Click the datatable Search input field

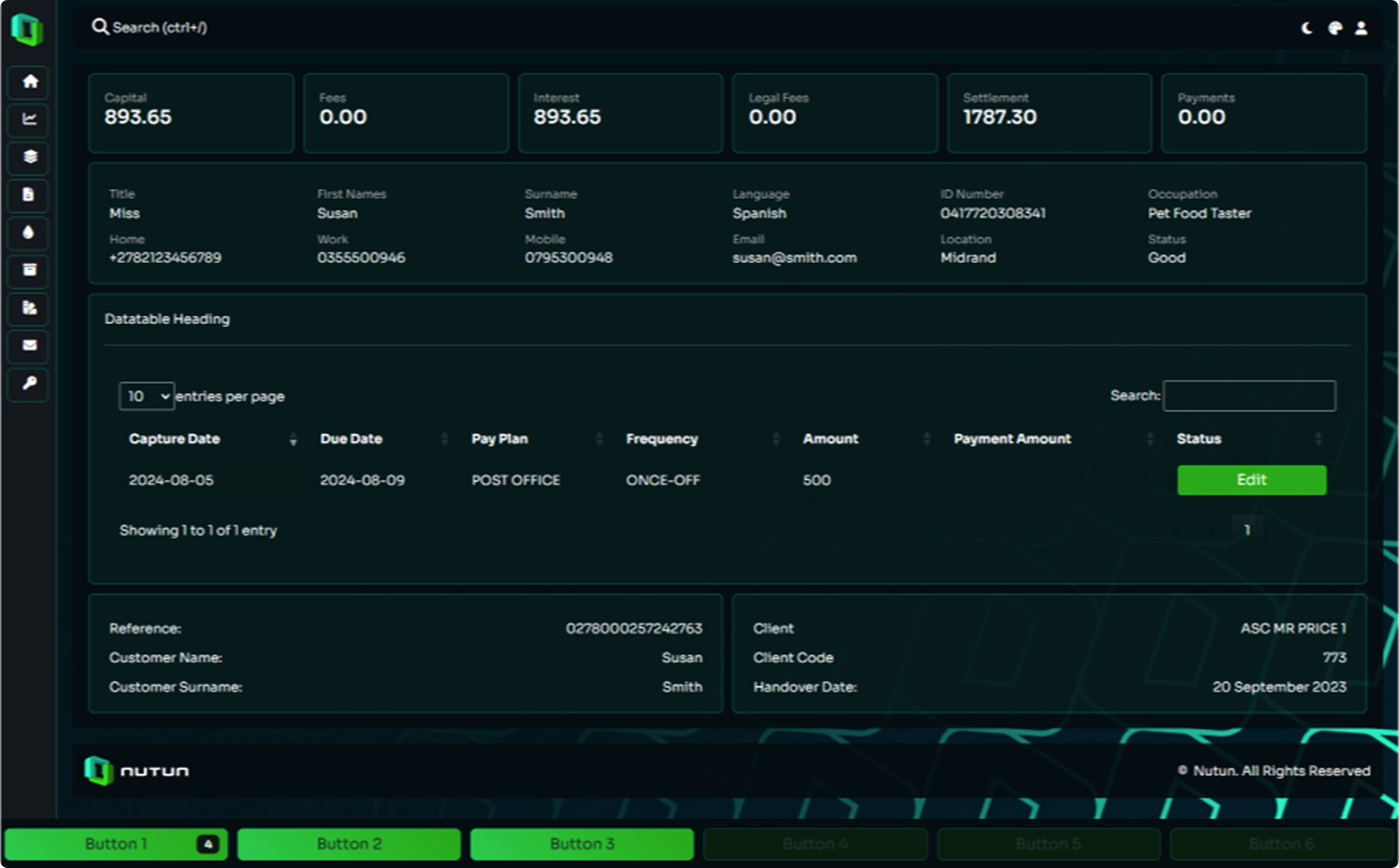click(x=1249, y=396)
